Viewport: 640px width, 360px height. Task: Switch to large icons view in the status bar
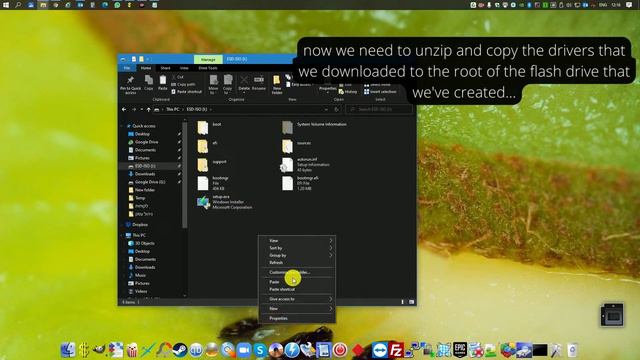(x=411, y=302)
